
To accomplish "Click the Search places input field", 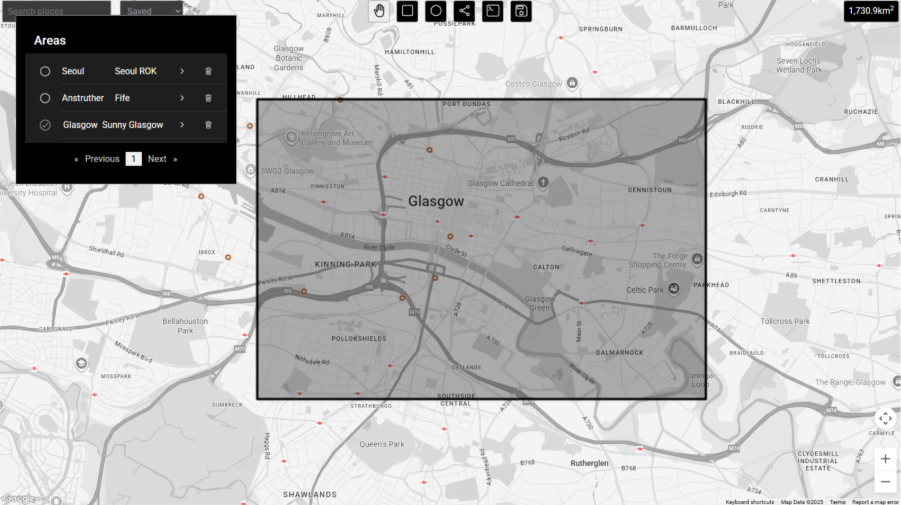I will [56, 10].
